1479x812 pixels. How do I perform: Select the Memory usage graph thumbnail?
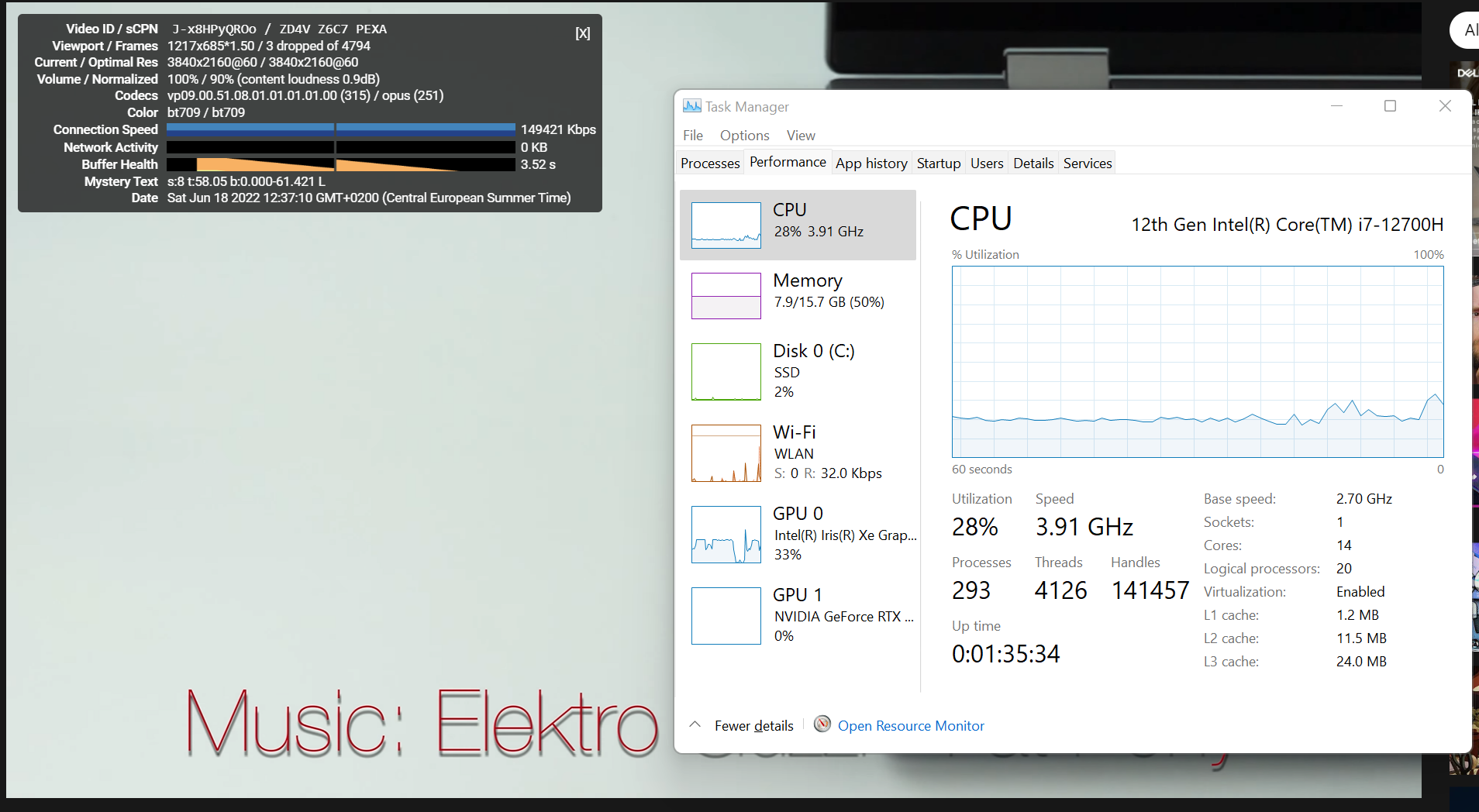click(x=726, y=296)
